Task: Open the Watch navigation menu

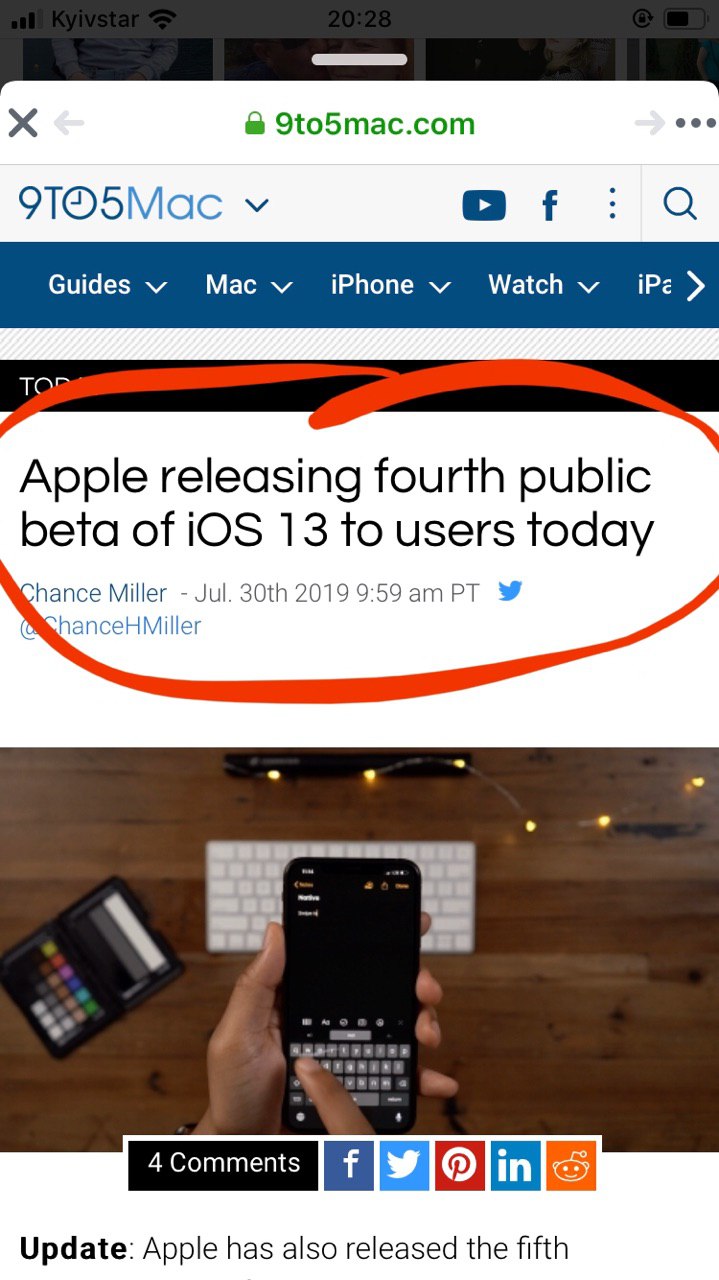Action: 544,285
